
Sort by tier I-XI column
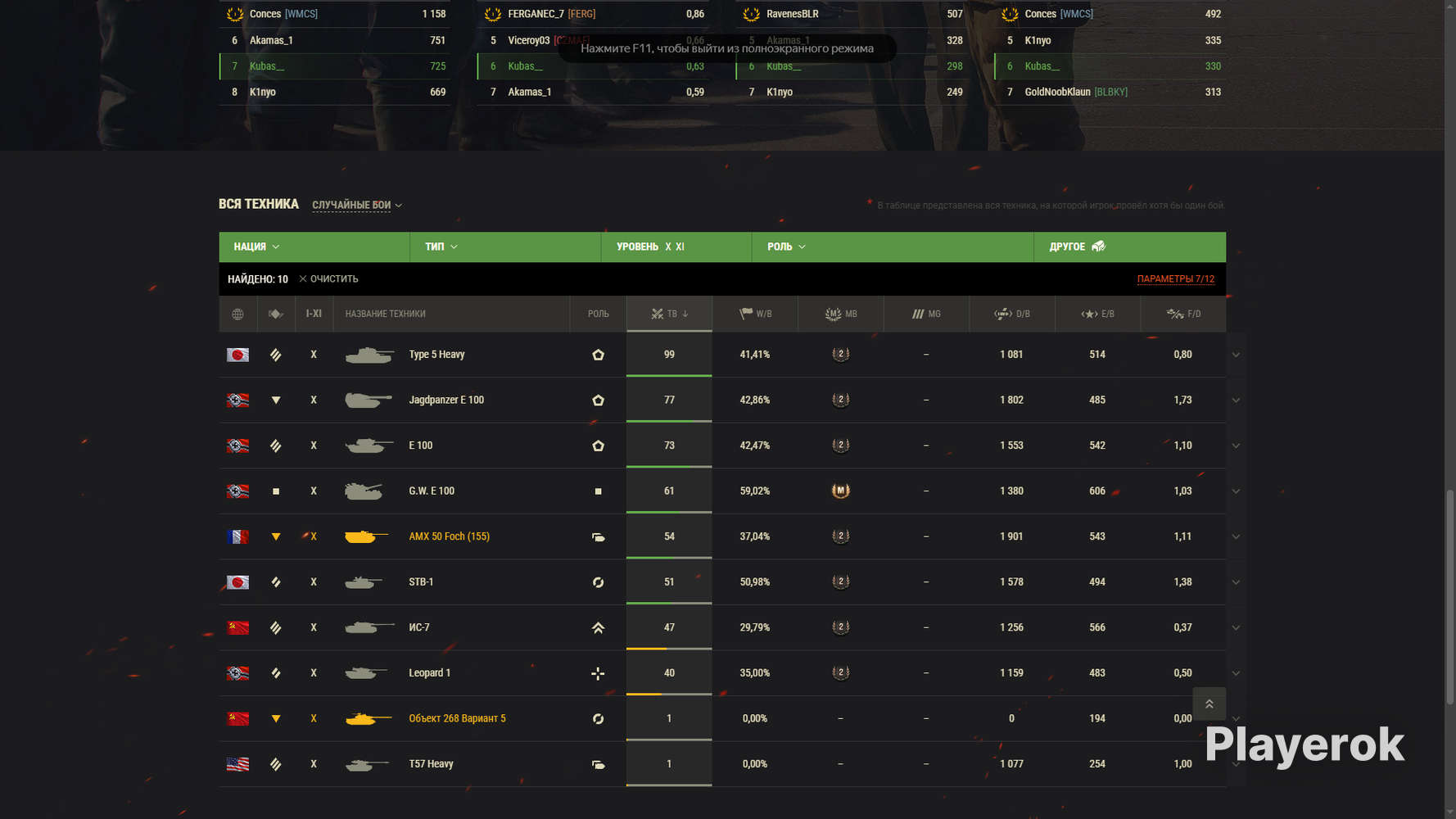point(314,314)
